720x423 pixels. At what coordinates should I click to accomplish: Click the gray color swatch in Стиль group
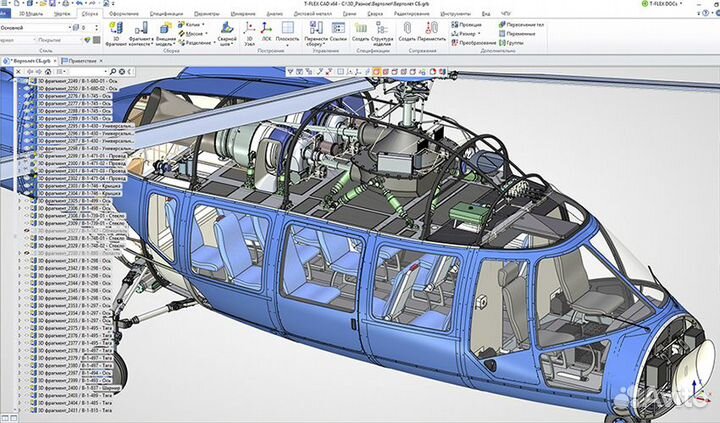pyautogui.click(x=96, y=40)
